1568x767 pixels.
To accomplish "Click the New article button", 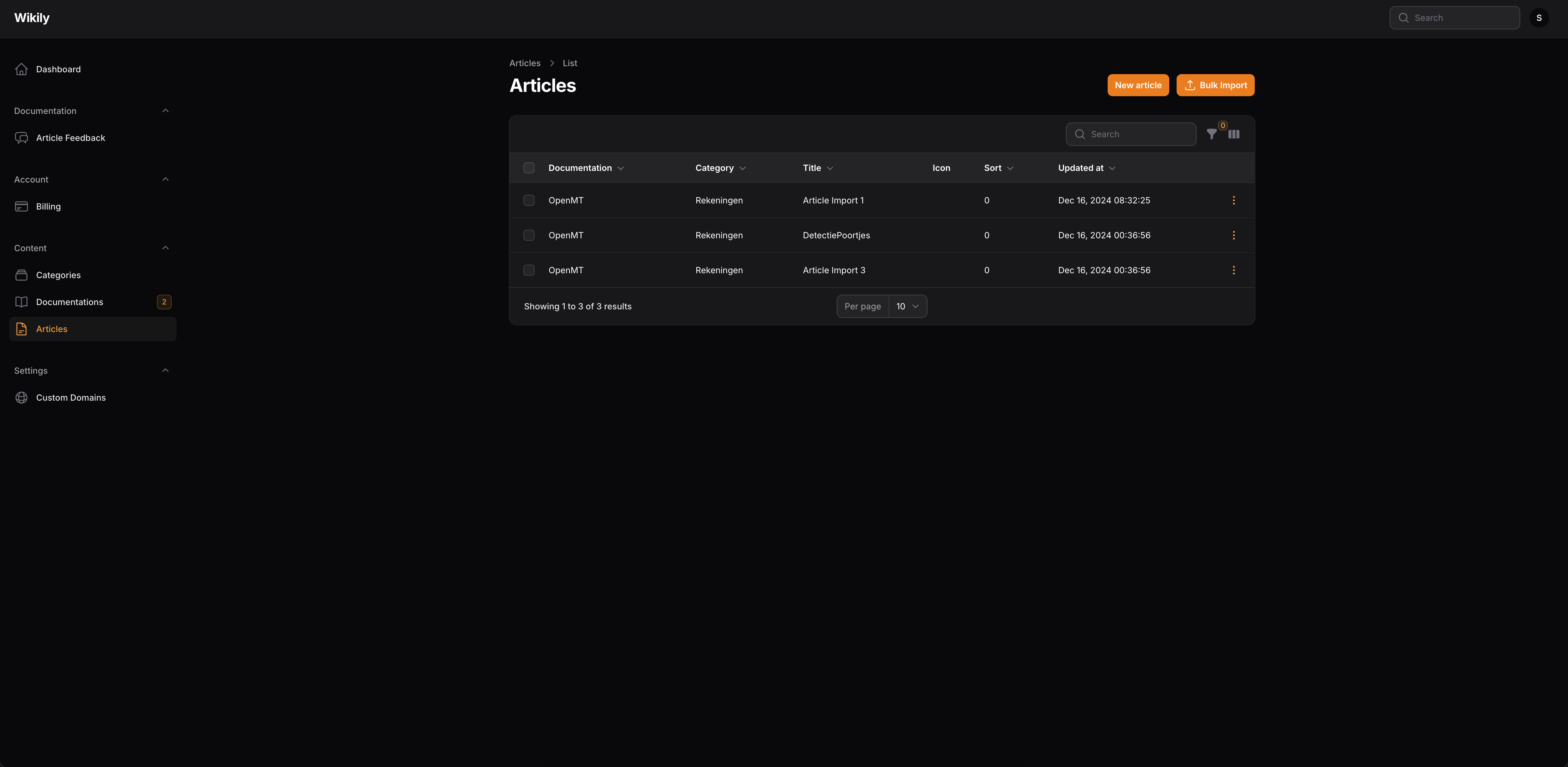I will coord(1138,85).
